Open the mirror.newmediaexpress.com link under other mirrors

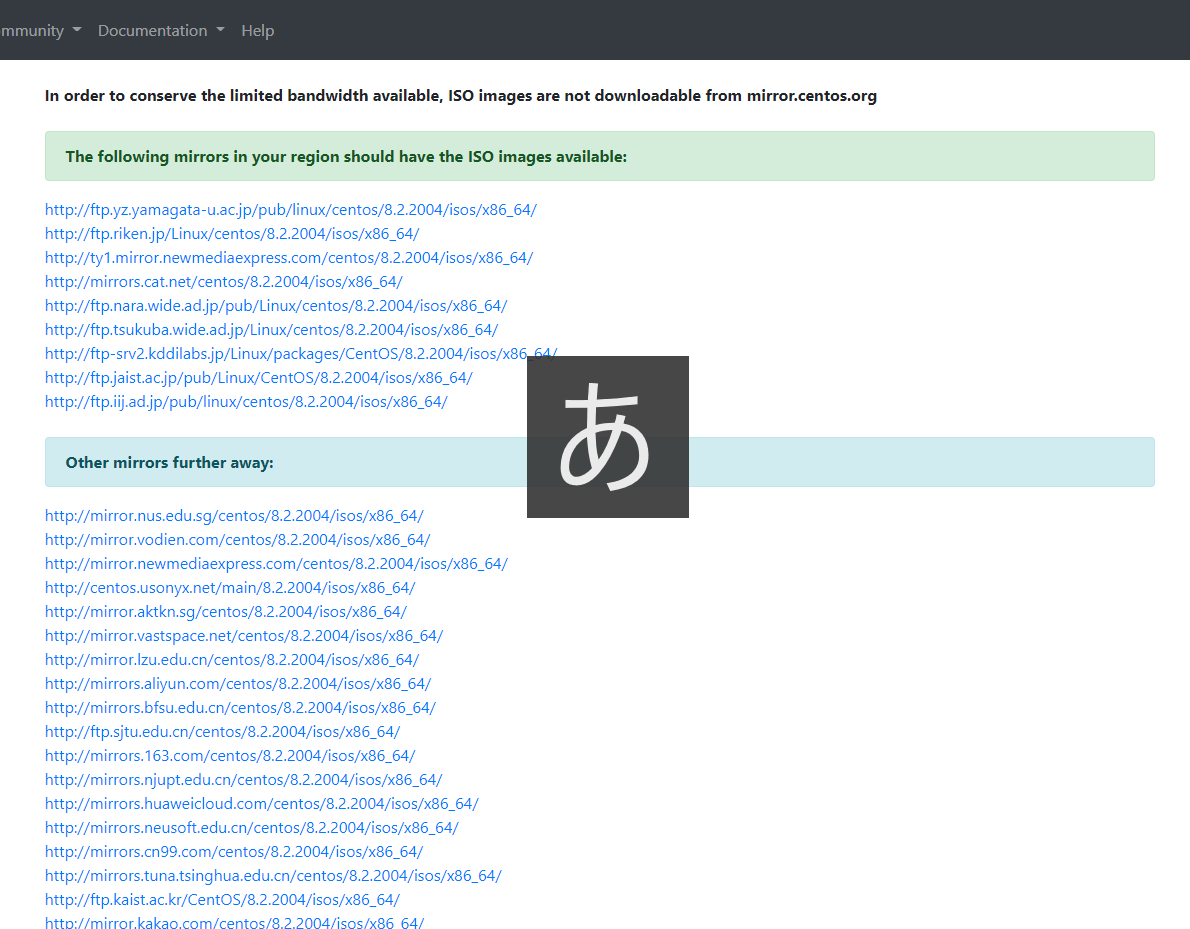pos(276,564)
